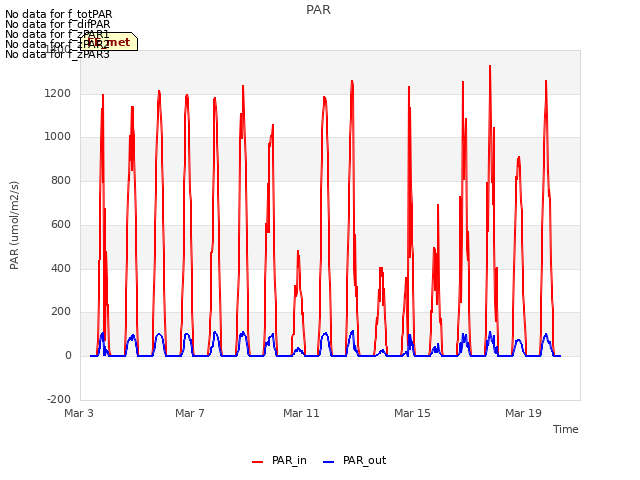The image size is (640, 480).
Task: Click the 'No data for f_totPAR' message
Action: [58, 14]
